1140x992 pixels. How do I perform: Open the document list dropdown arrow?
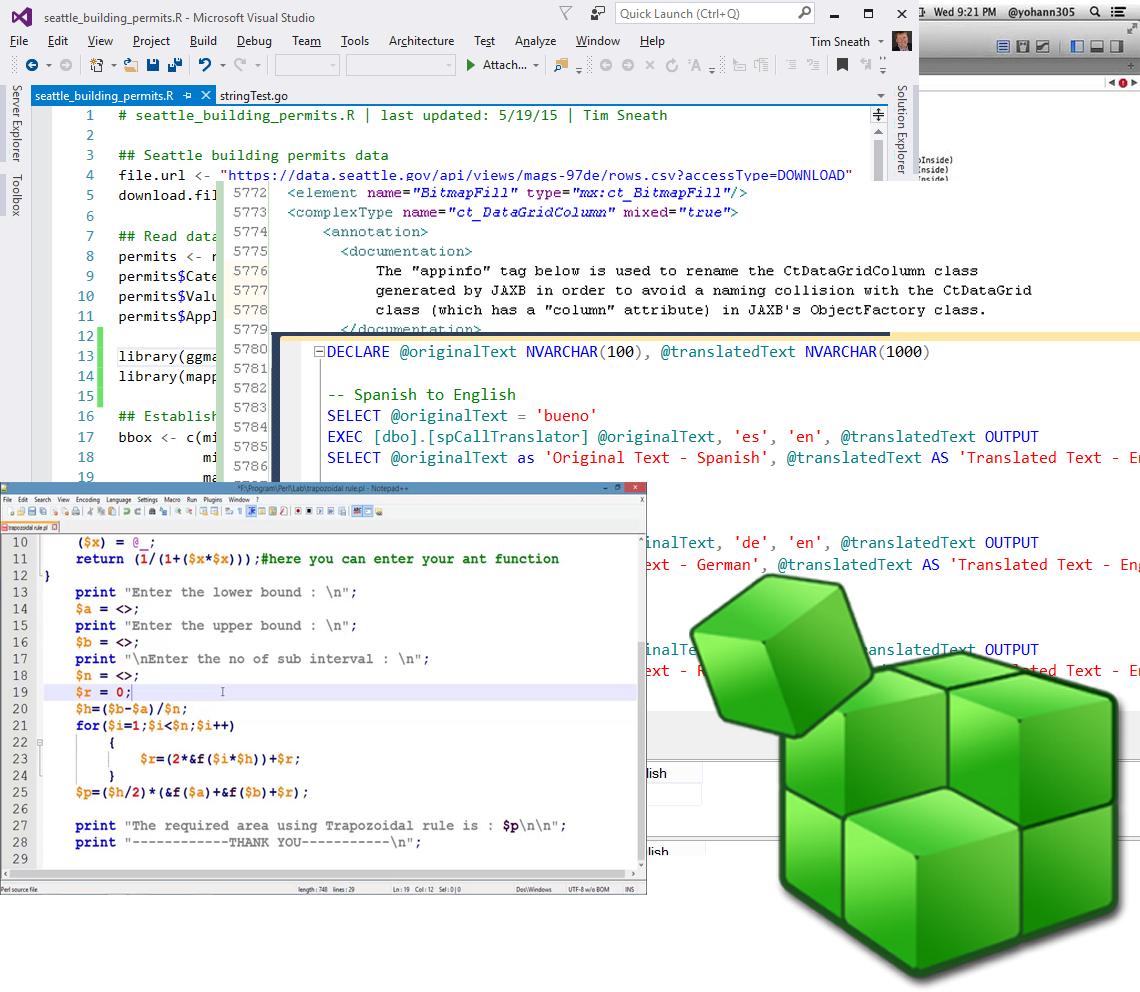pyautogui.click(x=880, y=96)
